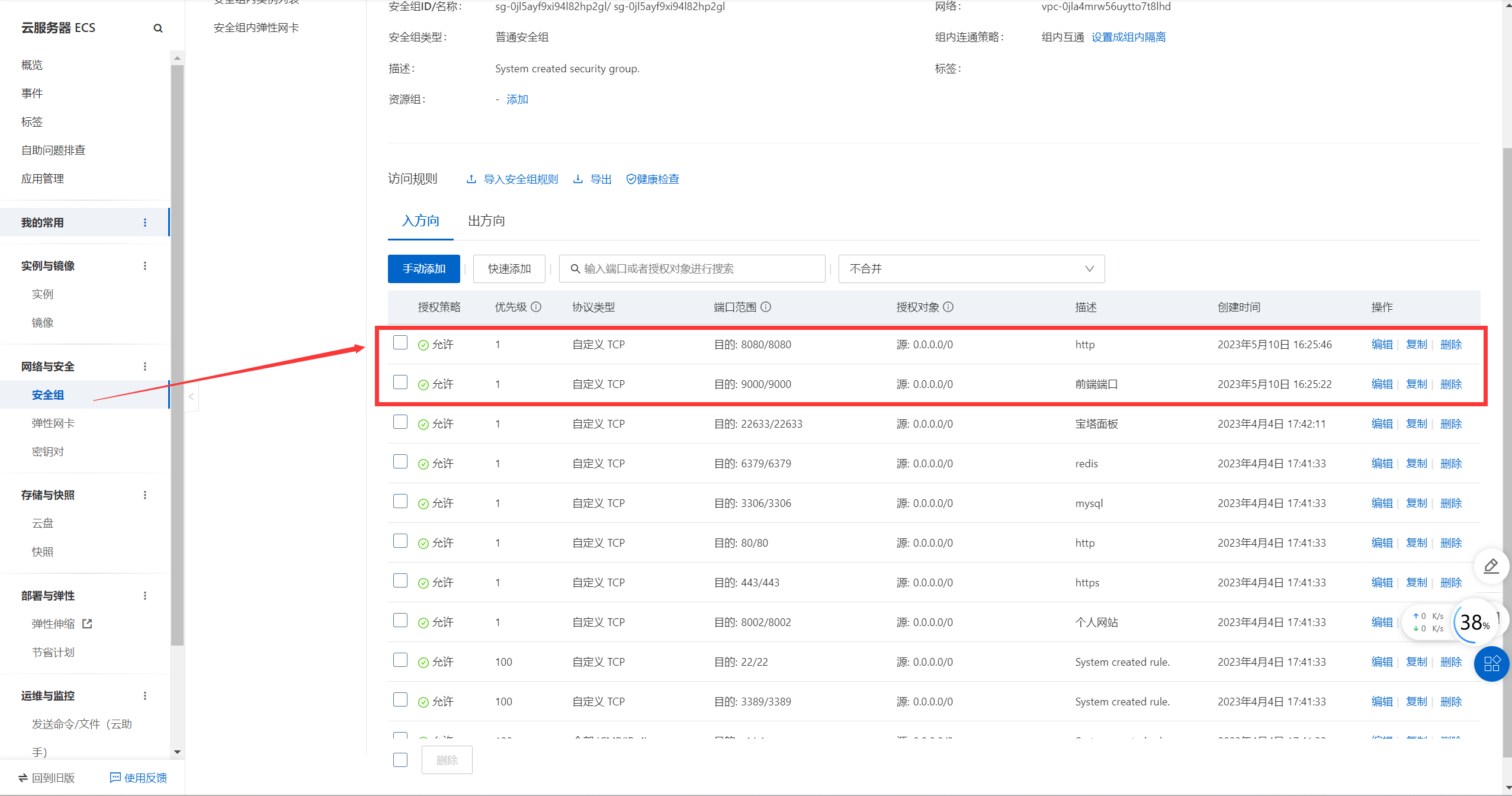Click the 手动添加 button
The width and height of the screenshot is (1512, 796).
[424, 269]
